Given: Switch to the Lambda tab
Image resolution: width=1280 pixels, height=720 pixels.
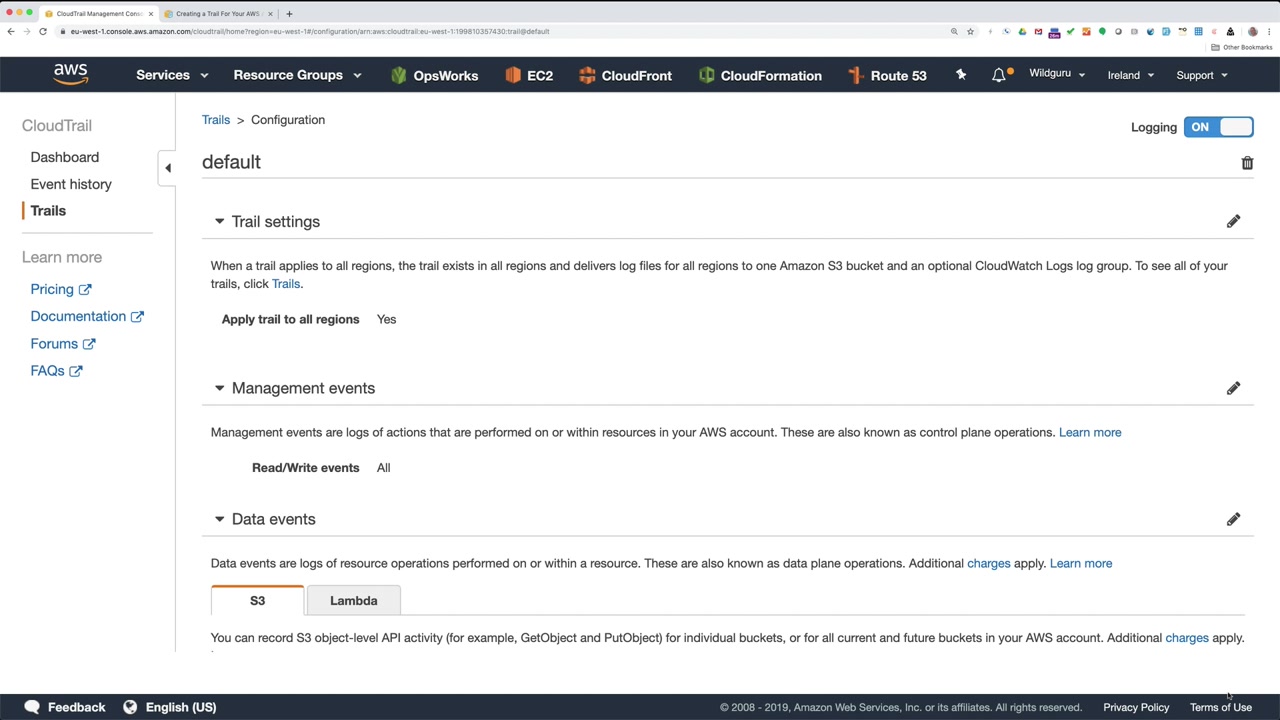Looking at the screenshot, I should pyautogui.click(x=354, y=601).
